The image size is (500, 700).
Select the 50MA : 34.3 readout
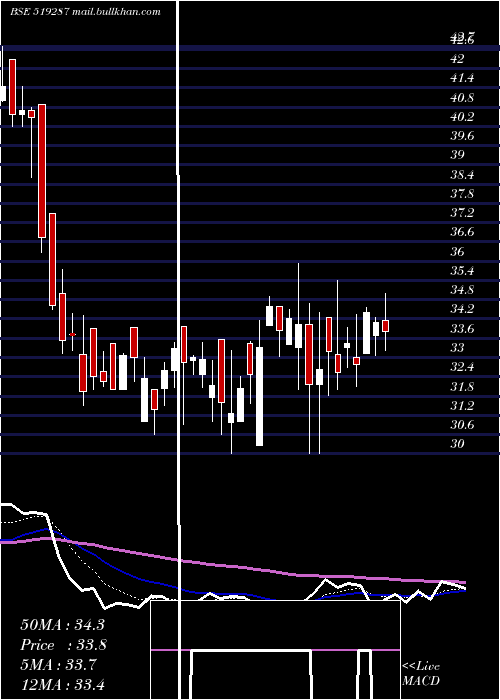coord(62,625)
